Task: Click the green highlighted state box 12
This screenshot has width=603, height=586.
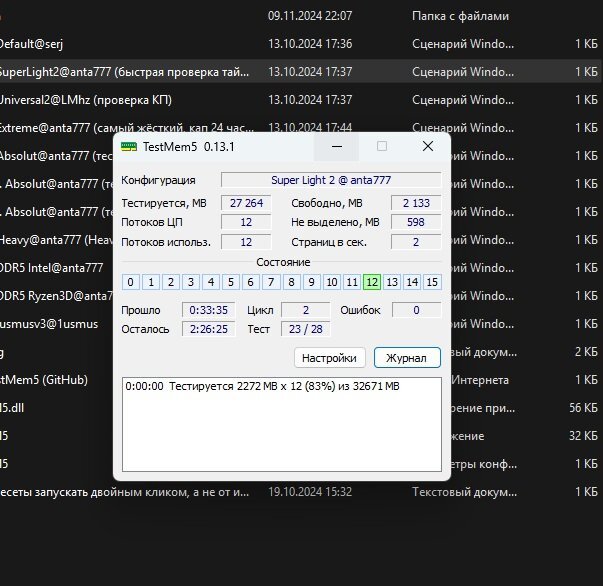Action: [x=371, y=282]
